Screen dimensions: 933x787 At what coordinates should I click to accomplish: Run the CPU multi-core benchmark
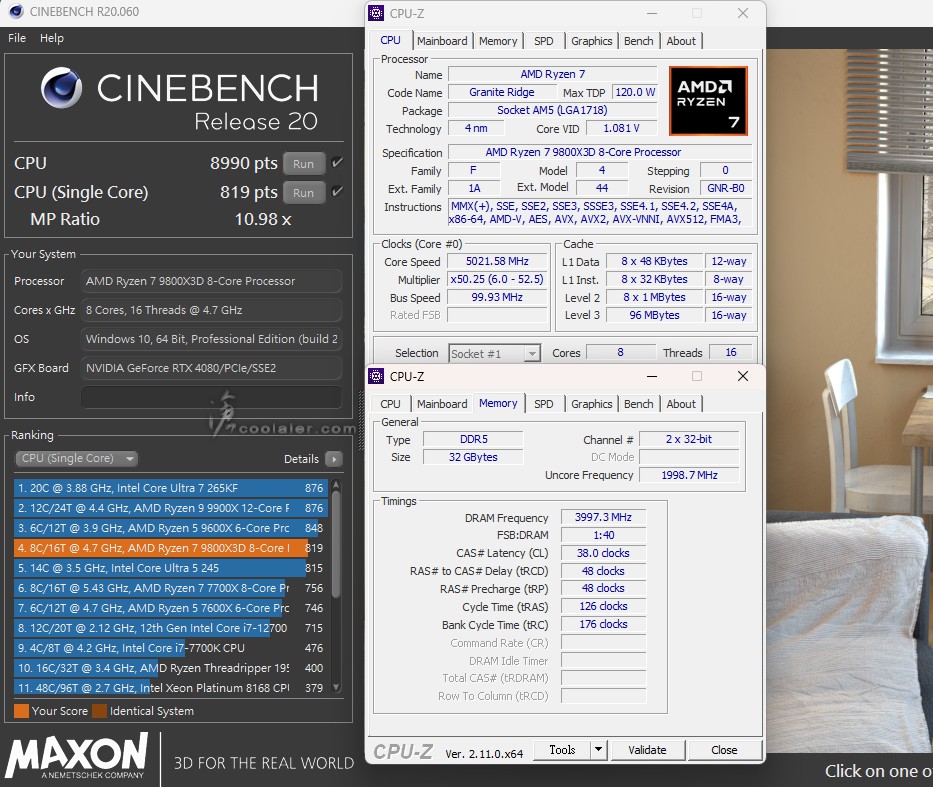(x=303, y=164)
